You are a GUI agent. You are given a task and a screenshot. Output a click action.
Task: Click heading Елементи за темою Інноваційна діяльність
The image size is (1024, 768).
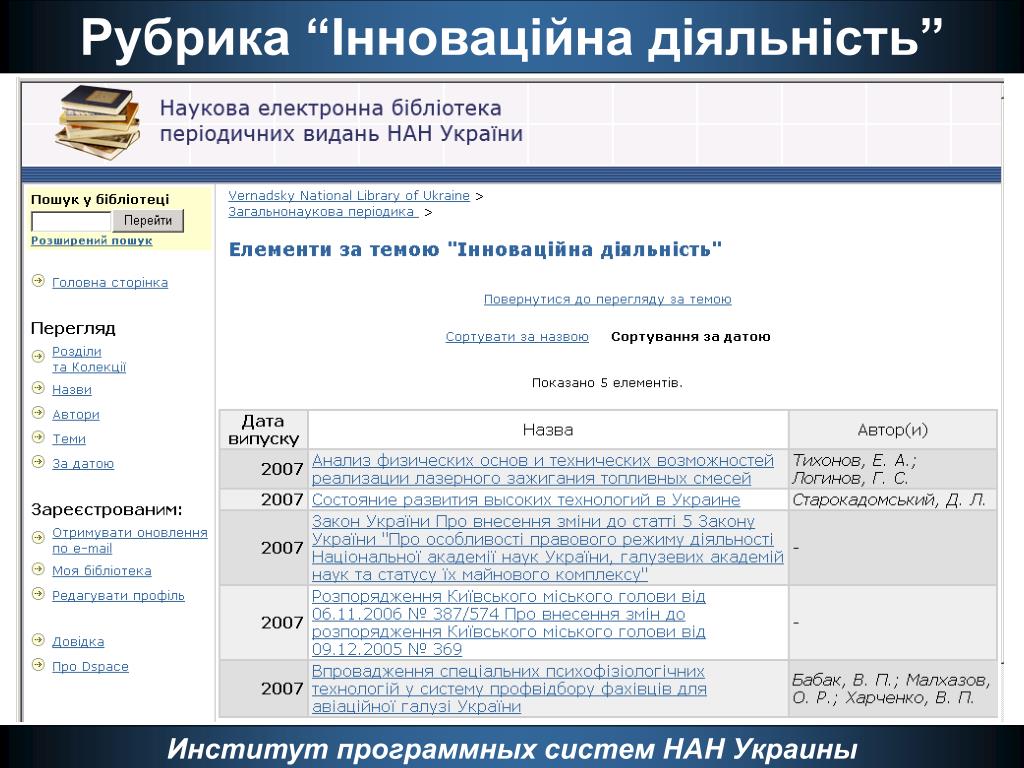(475, 249)
